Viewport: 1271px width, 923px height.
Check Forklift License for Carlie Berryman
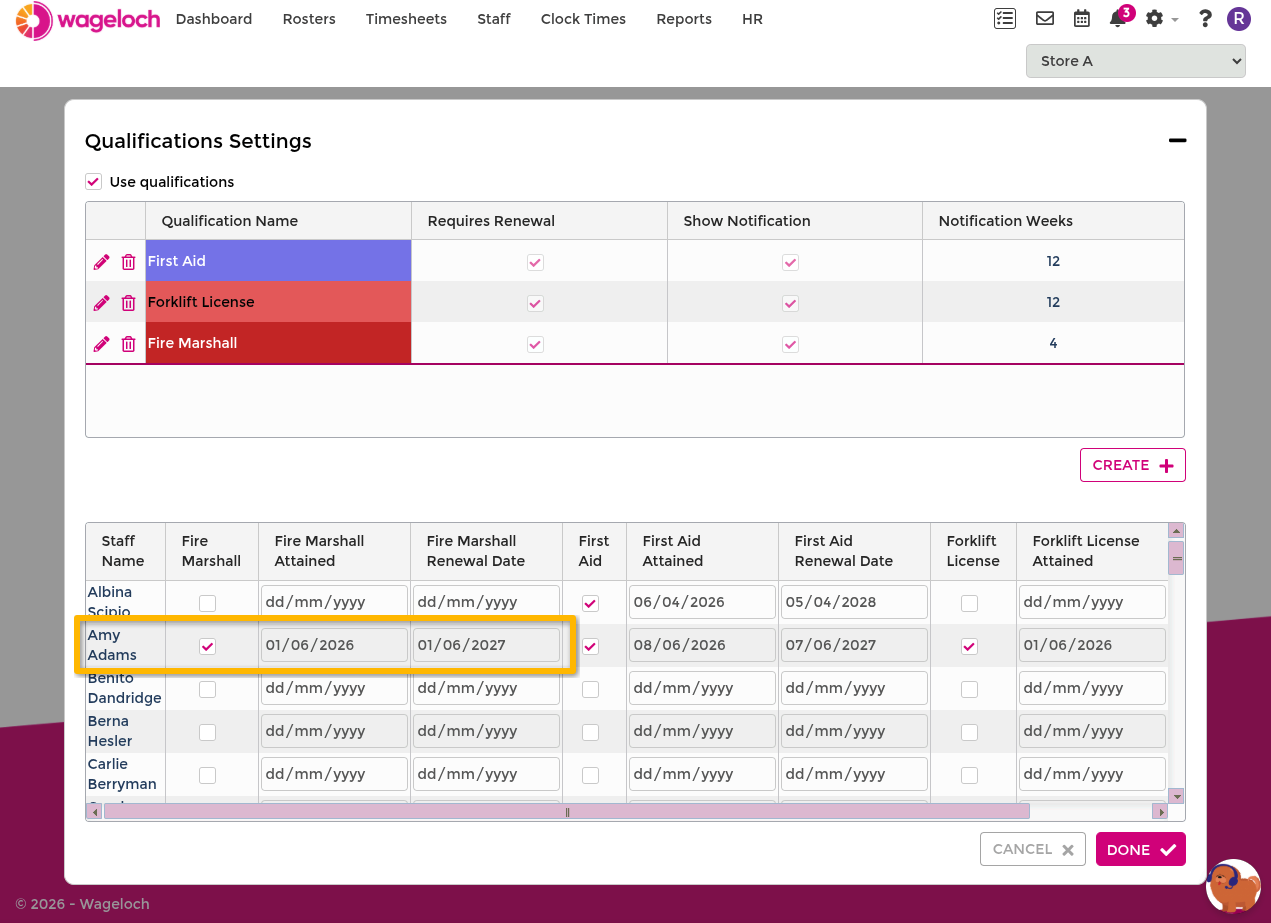[969, 775]
